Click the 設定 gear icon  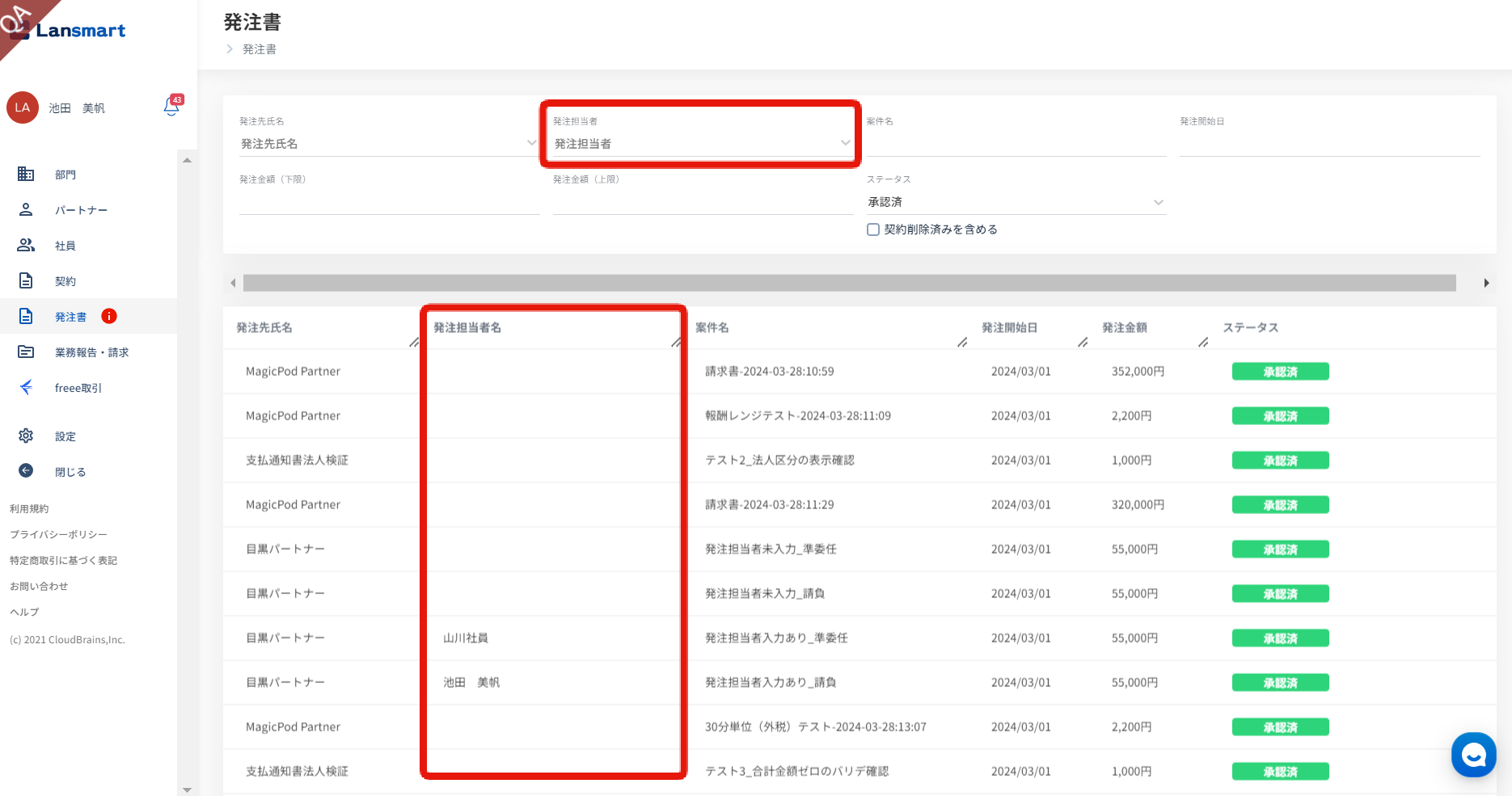click(26, 436)
